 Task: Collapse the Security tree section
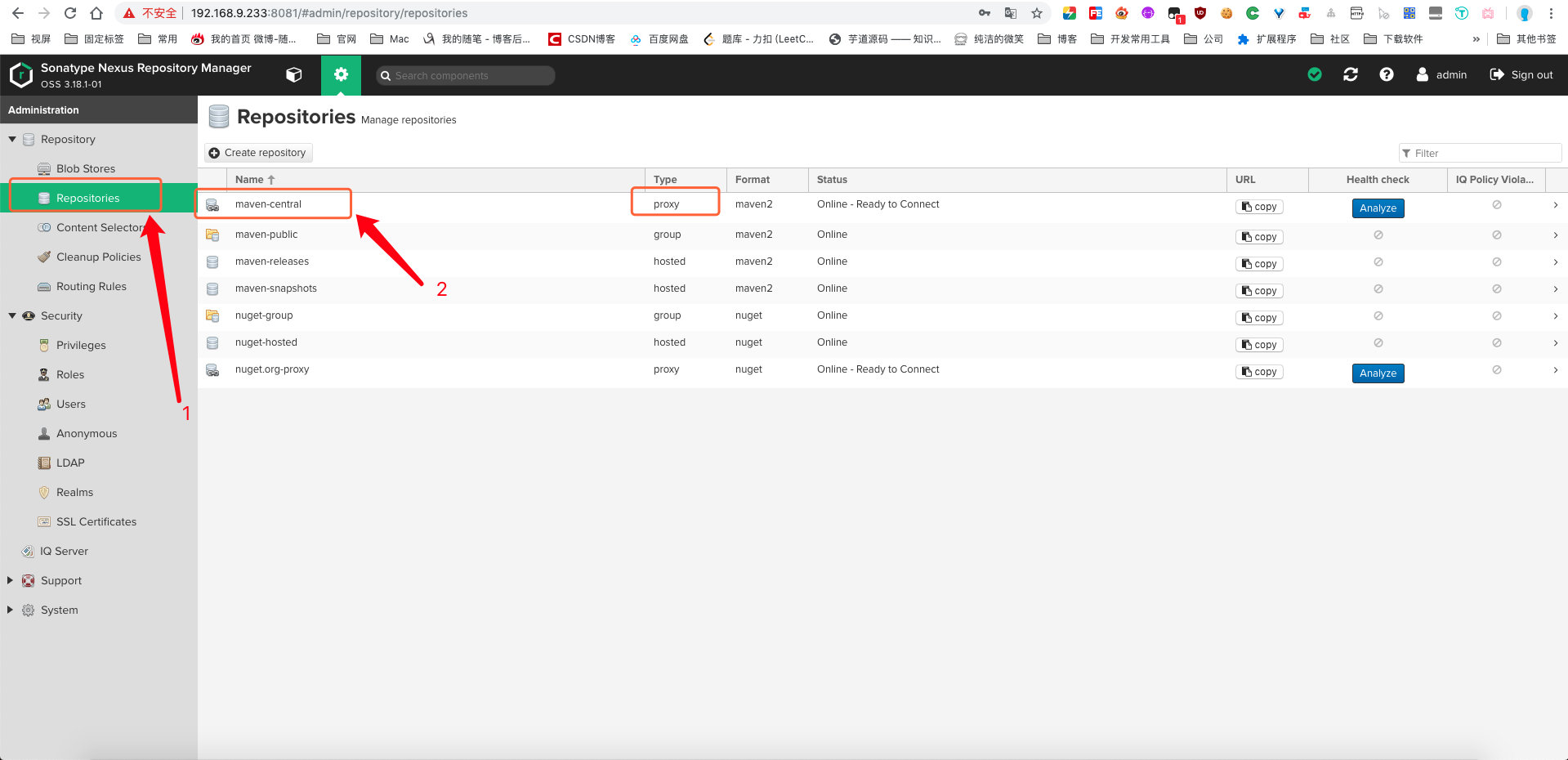pos(12,316)
